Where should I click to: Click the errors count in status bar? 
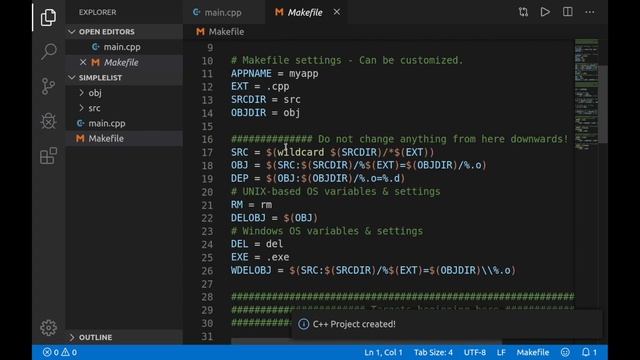click(x=51, y=352)
